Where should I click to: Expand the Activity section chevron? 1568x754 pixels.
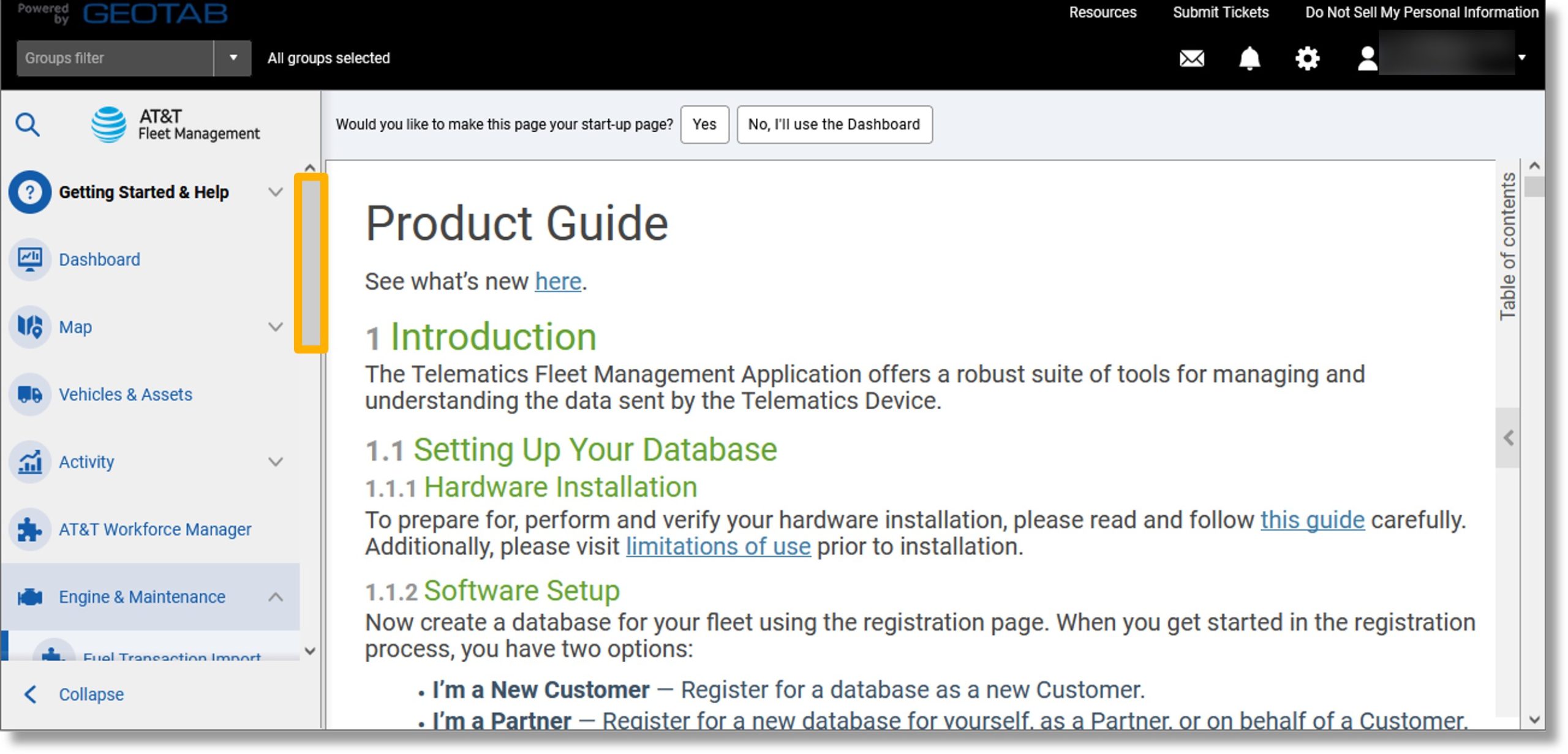pyautogui.click(x=276, y=461)
